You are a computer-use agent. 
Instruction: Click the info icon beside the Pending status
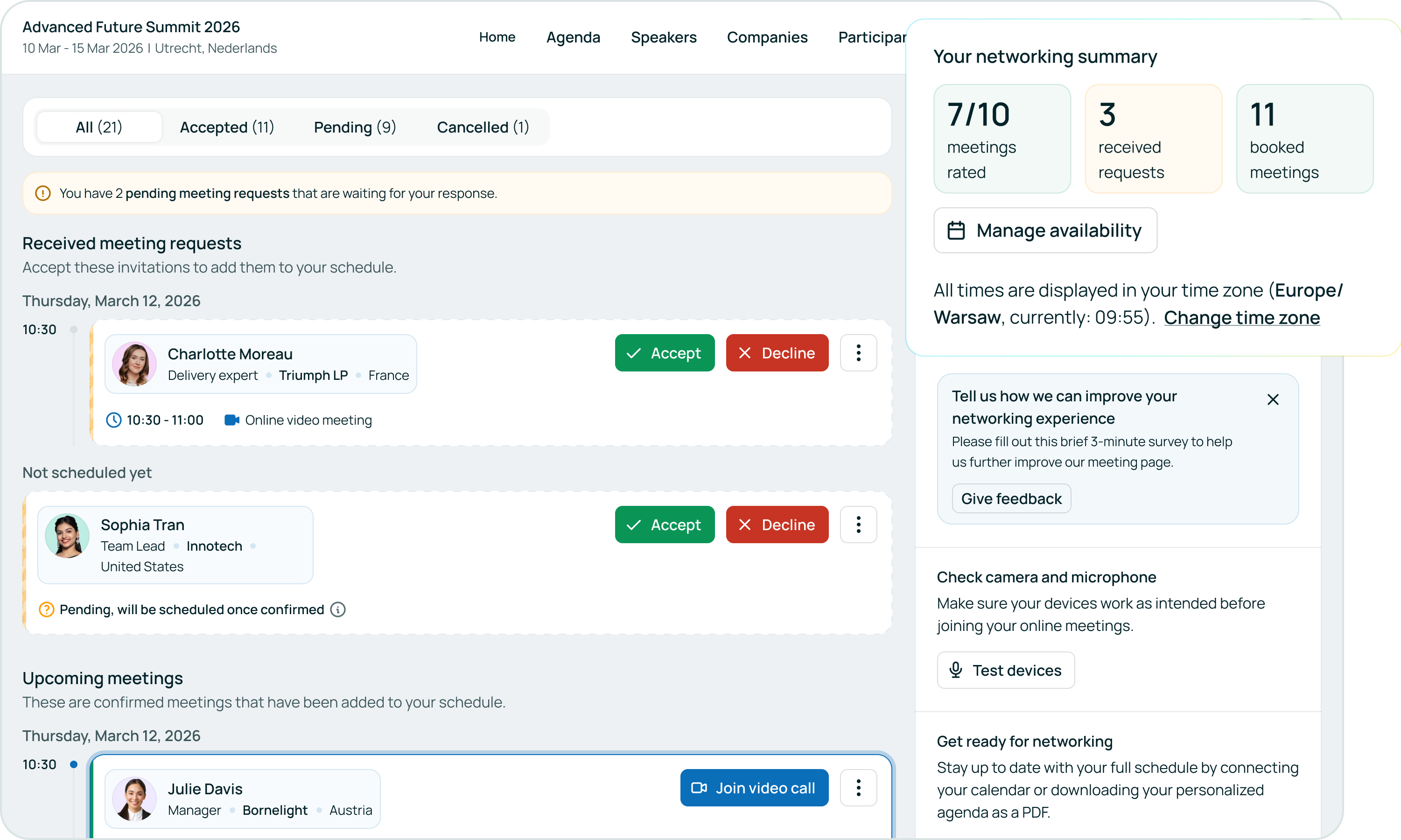(338, 609)
